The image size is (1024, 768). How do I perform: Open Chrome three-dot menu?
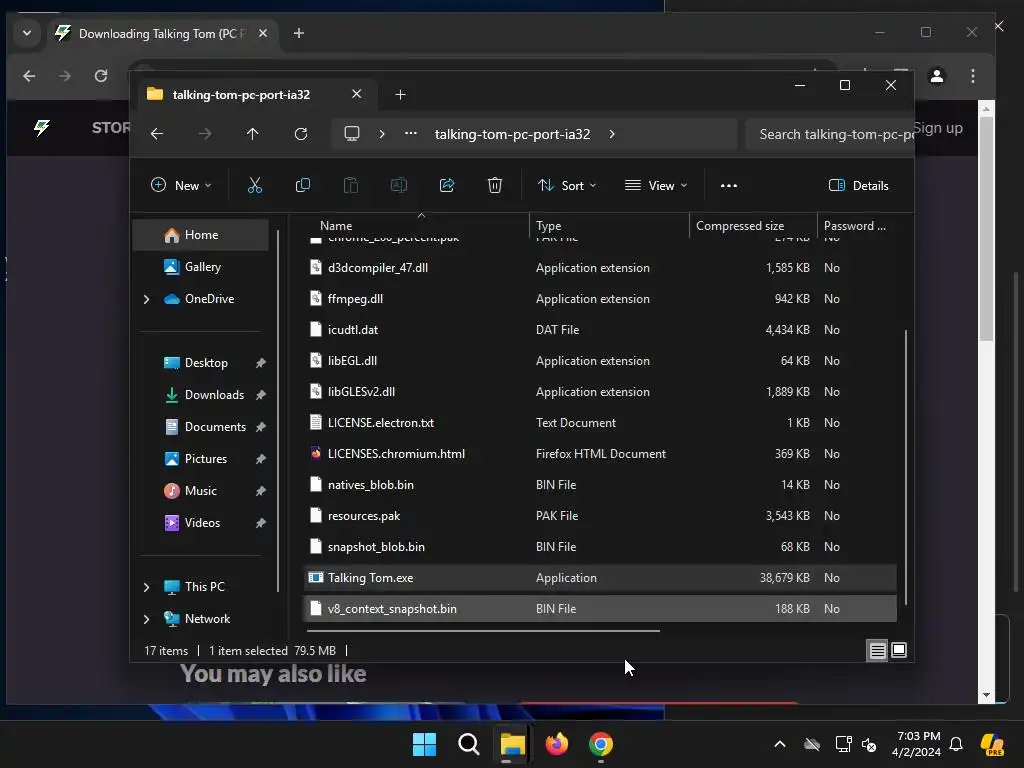973,76
